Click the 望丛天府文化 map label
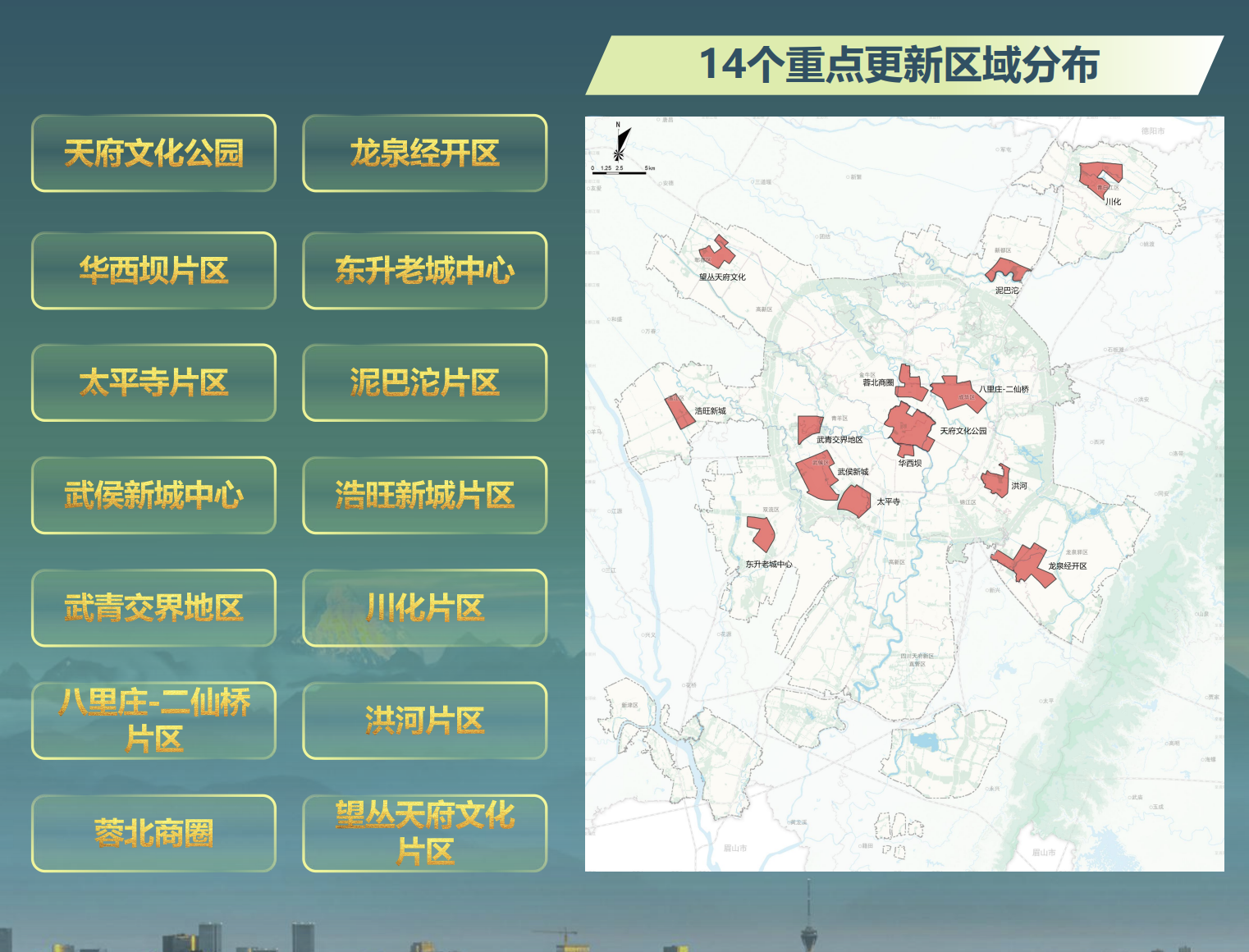This screenshot has width=1249, height=952. (722, 277)
